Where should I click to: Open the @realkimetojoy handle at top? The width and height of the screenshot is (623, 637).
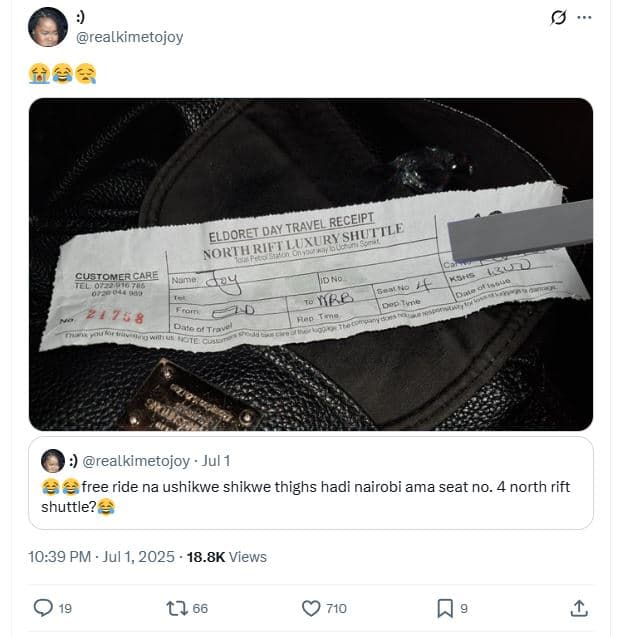pyautogui.click(x=130, y=37)
